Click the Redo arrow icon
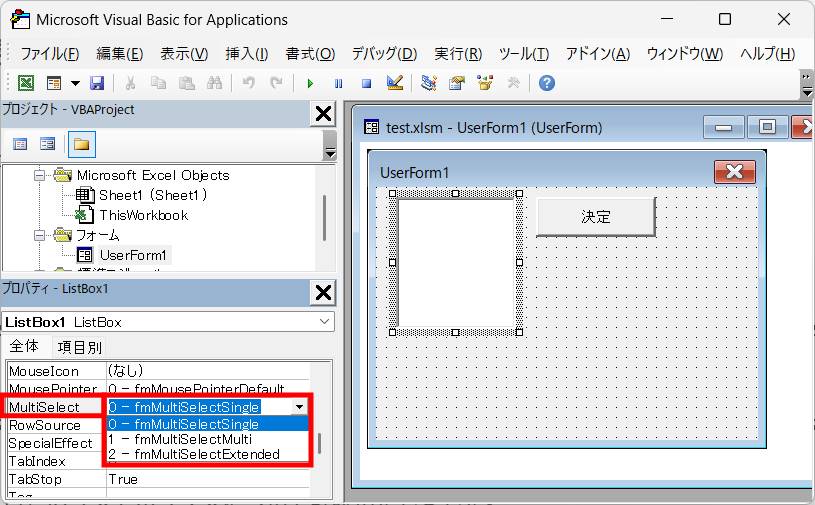Viewport: 815px width, 505px height. 277,83
